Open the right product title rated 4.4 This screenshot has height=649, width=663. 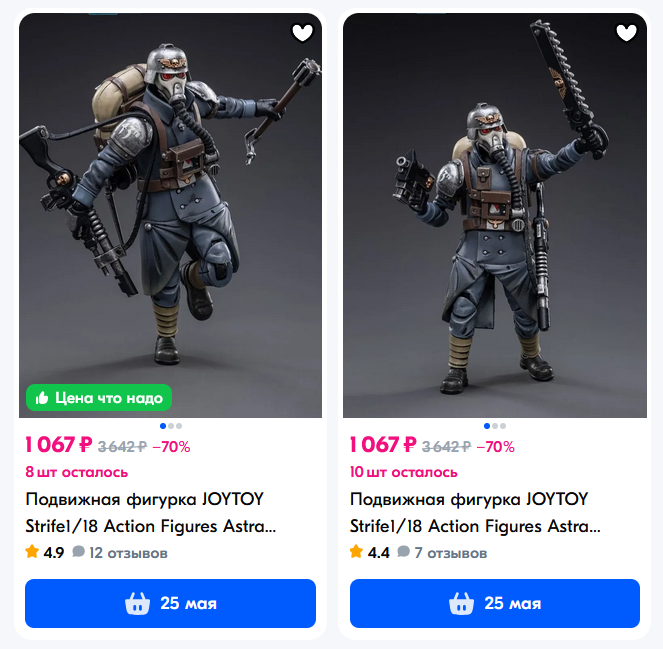tap(475, 513)
